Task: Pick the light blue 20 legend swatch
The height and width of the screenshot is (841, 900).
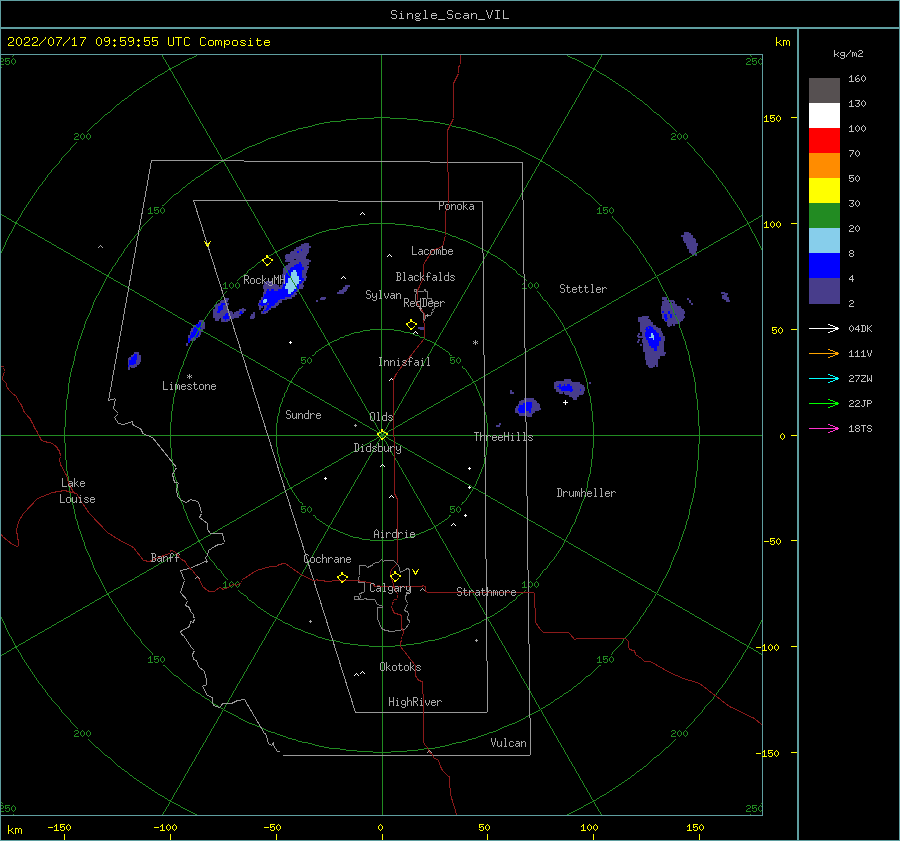Action: (824, 241)
